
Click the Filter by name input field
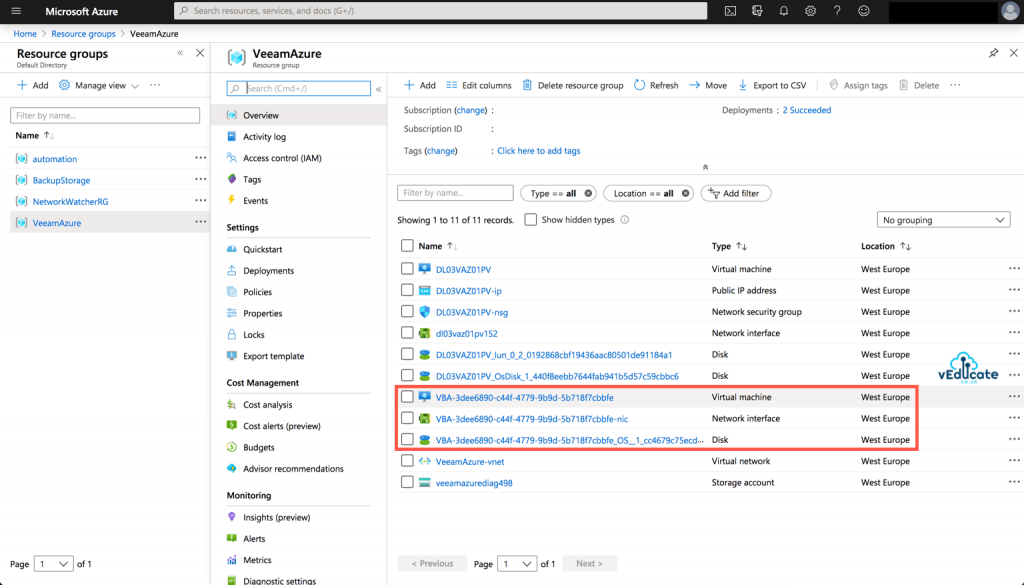(455, 193)
